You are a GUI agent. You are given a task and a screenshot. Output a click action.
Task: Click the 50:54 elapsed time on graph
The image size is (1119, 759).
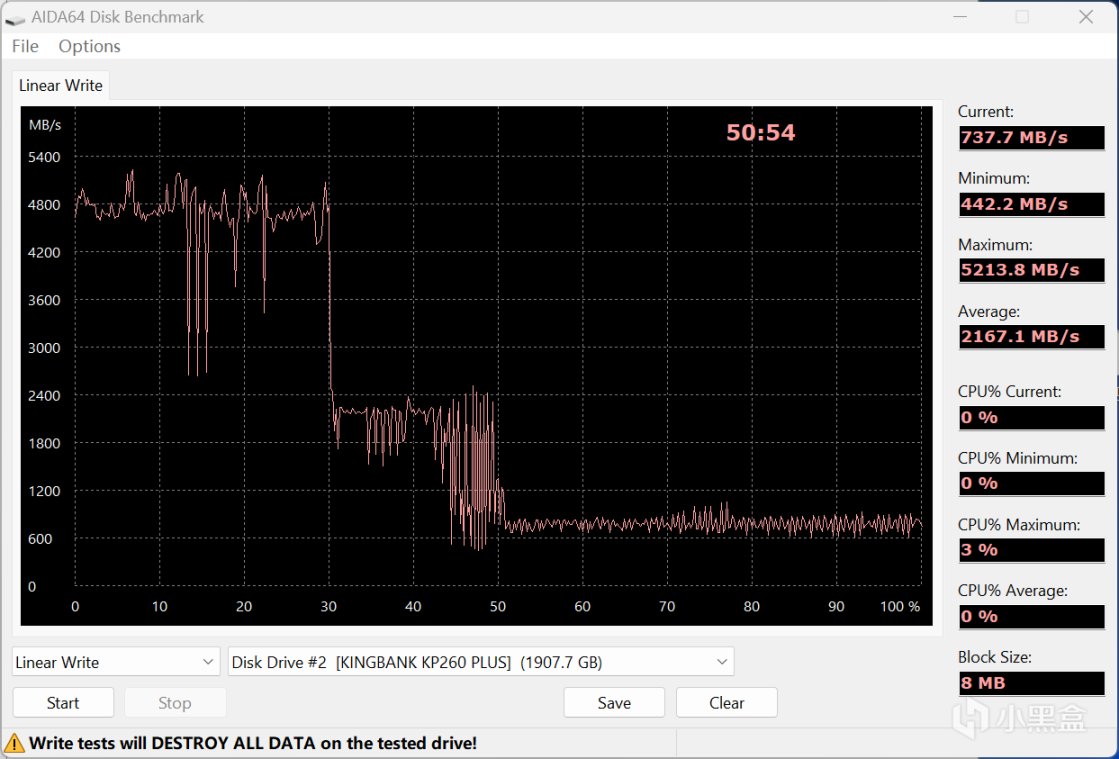coord(760,133)
